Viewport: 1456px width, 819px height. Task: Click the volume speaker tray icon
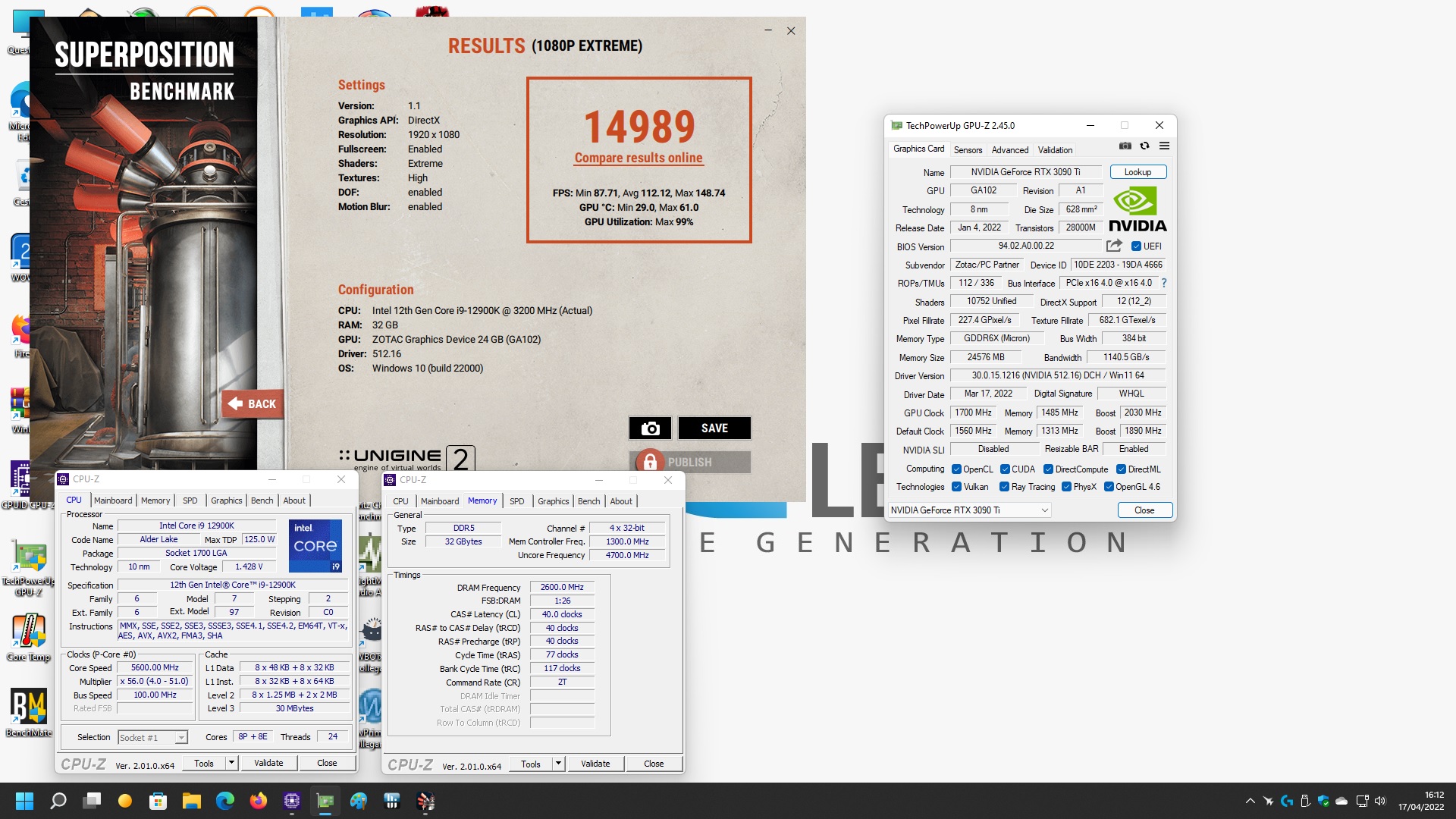[x=1379, y=801]
